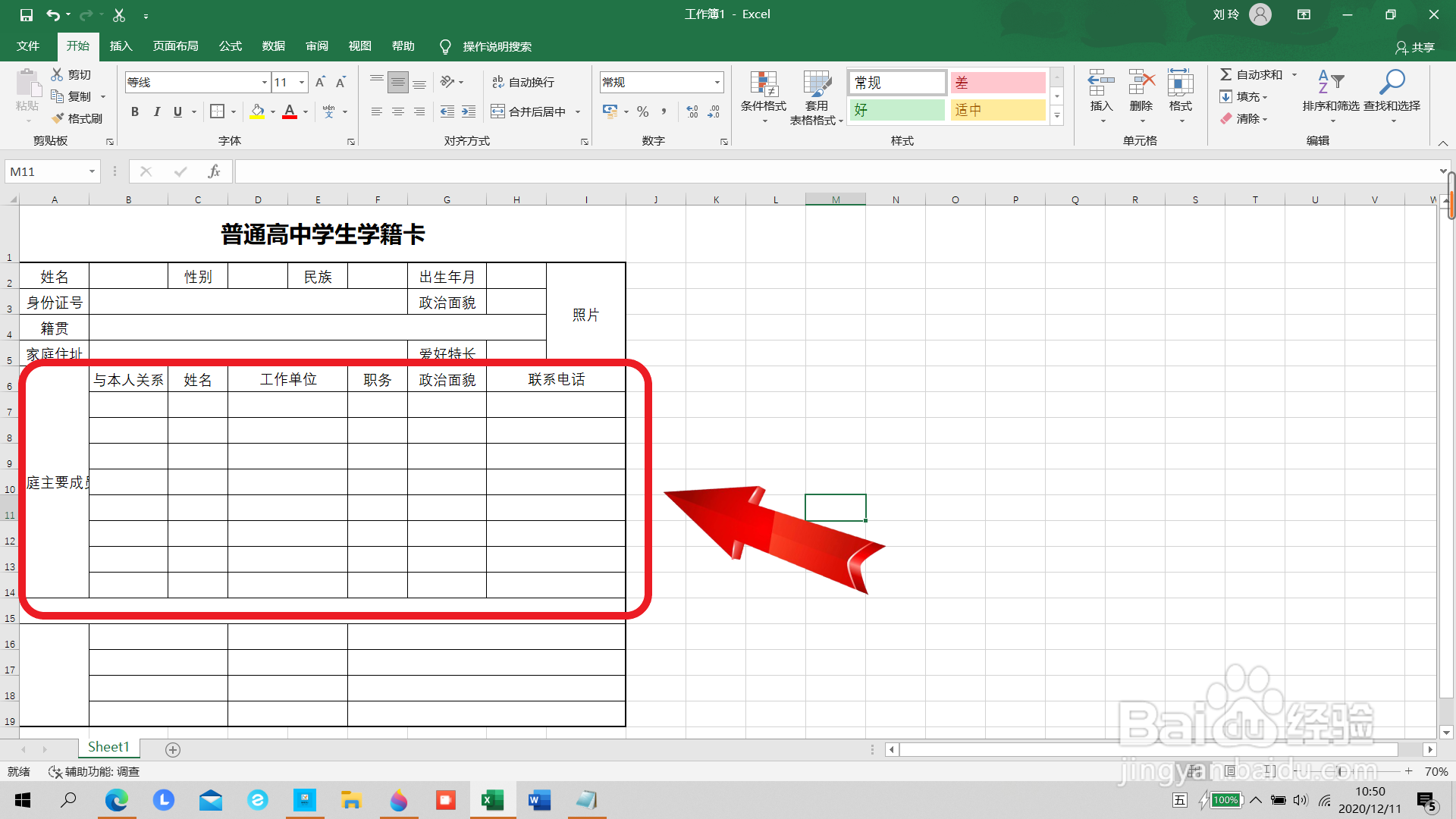
Task: Click the red font color swatch
Action: pos(289,111)
